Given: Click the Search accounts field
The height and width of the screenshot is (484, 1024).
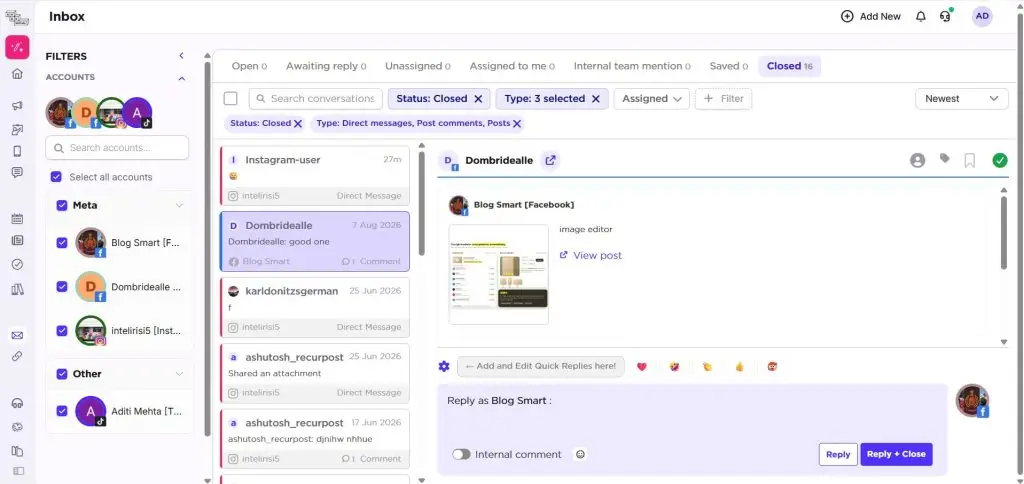Looking at the screenshot, I should click(117, 148).
